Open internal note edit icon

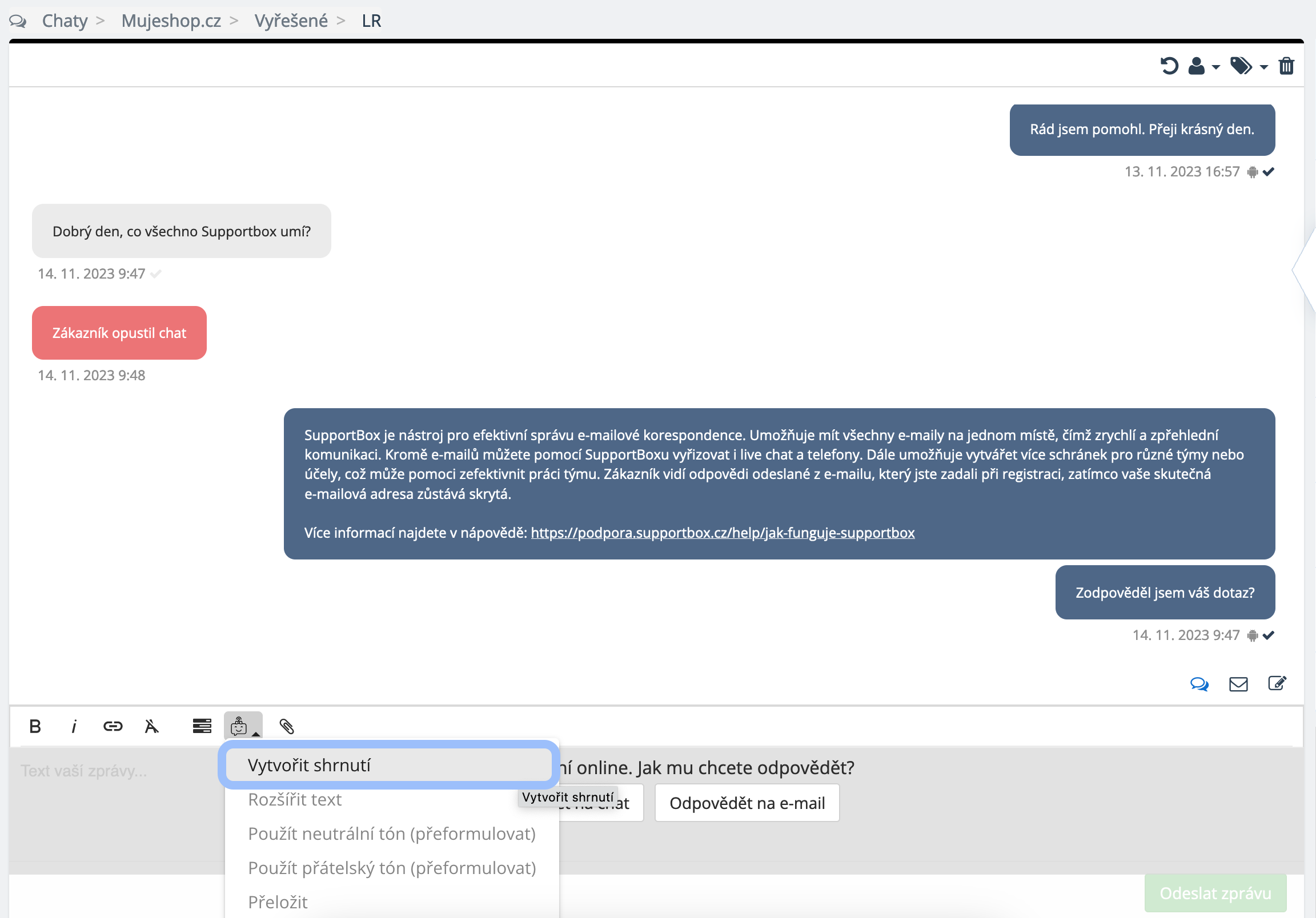pos(1278,683)
